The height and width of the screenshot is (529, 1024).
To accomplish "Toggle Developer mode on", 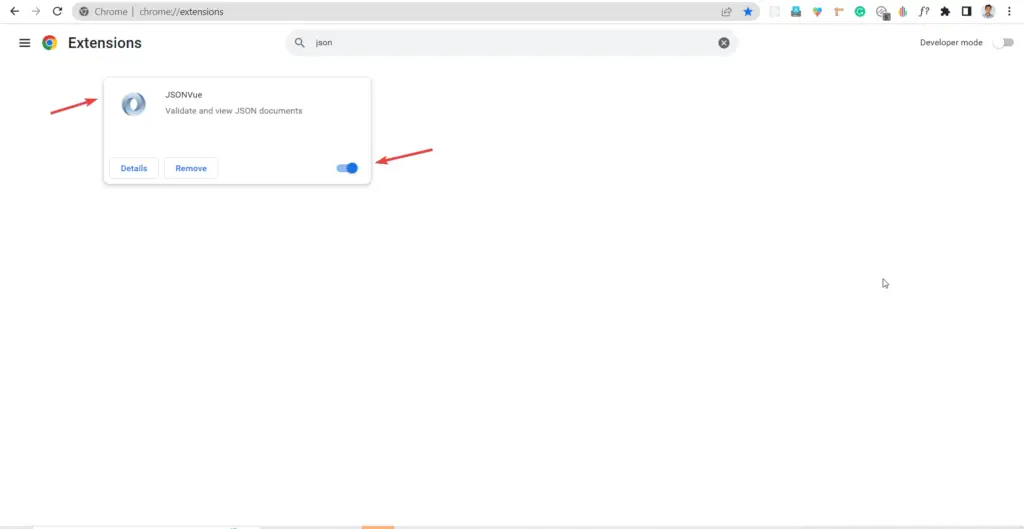I will point(1003,42).
